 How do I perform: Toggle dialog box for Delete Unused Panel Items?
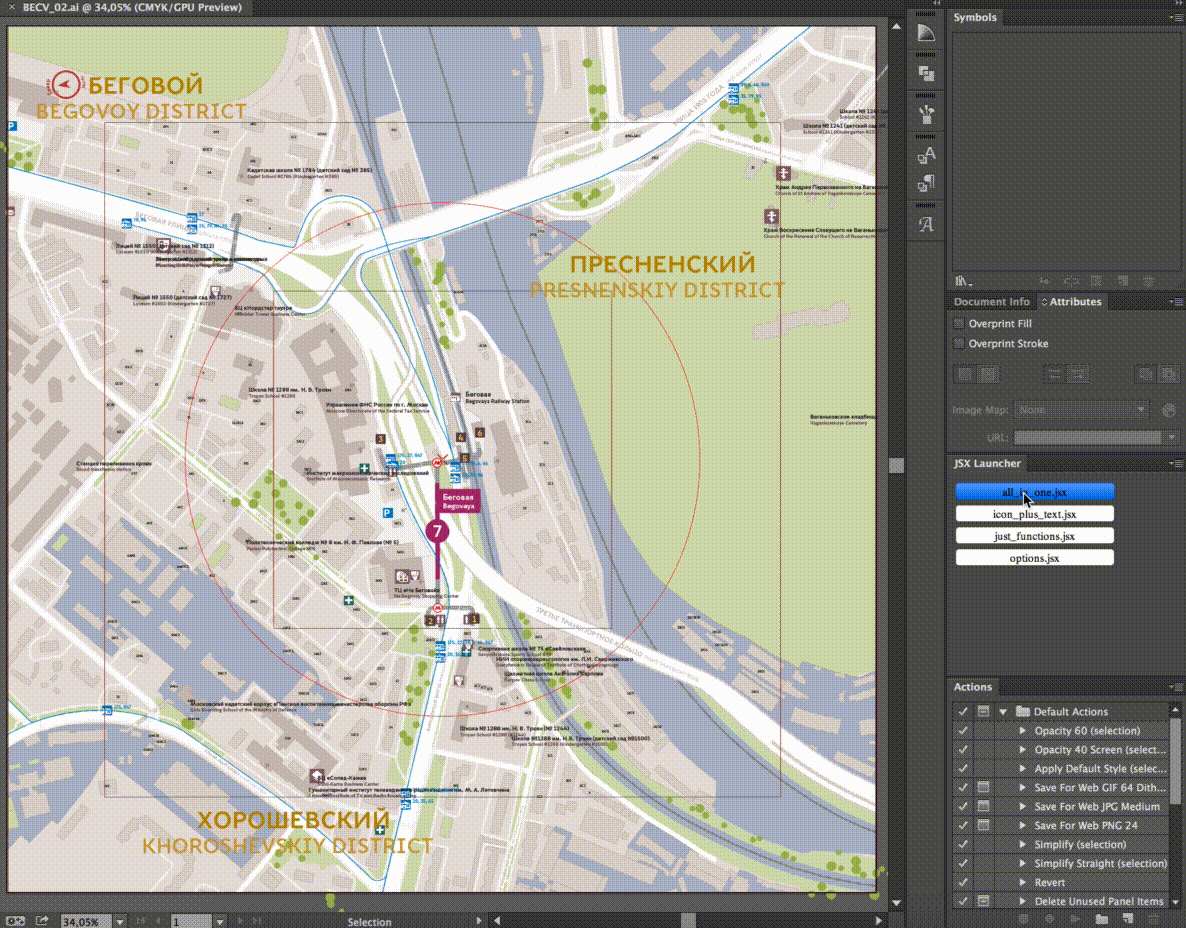[983, 901]
